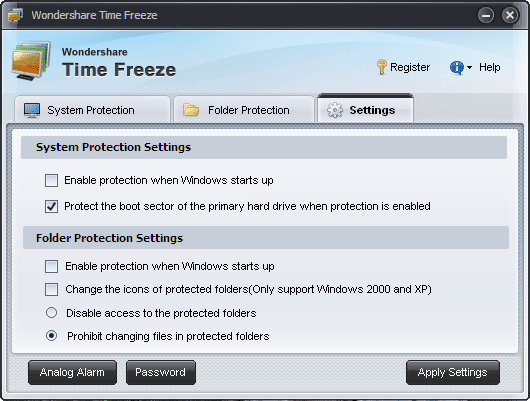This screenshot has width=530, height=401.
Task: Switch to the System Protection tab
Action: pos(92,109)
